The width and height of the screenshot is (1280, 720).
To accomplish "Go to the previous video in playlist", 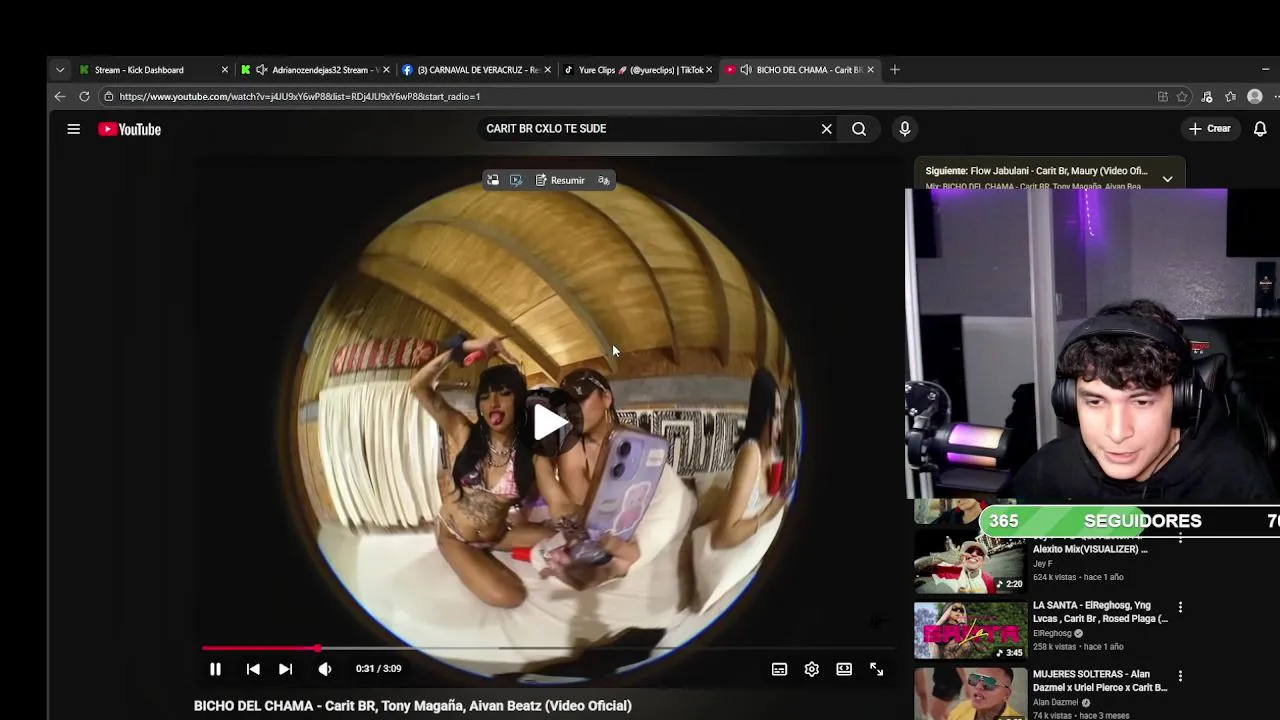I will tap(253, 669).
